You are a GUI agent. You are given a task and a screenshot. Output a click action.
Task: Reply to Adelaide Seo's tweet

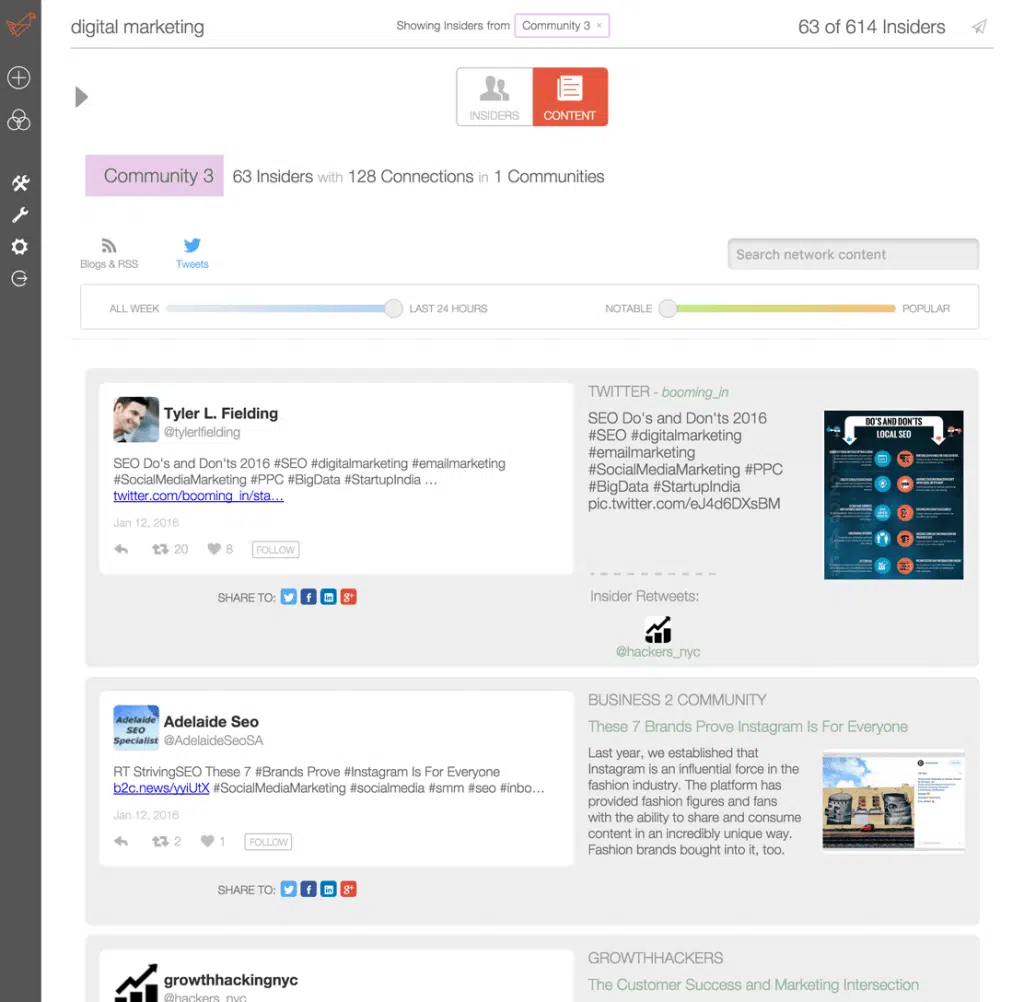(x=121, y=841)
